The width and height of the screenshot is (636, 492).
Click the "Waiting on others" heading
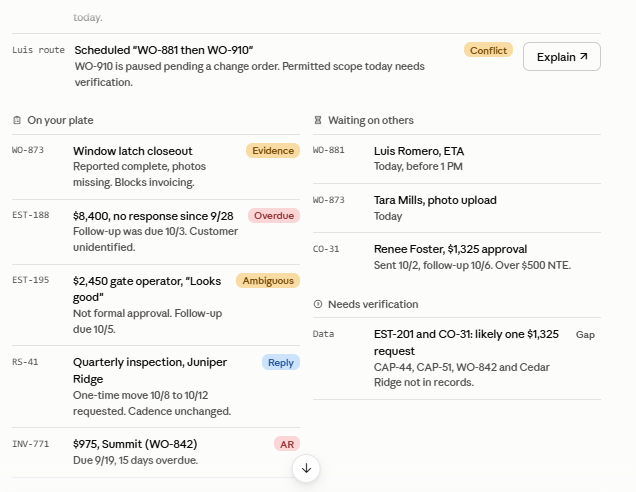[x=371, y=120]
